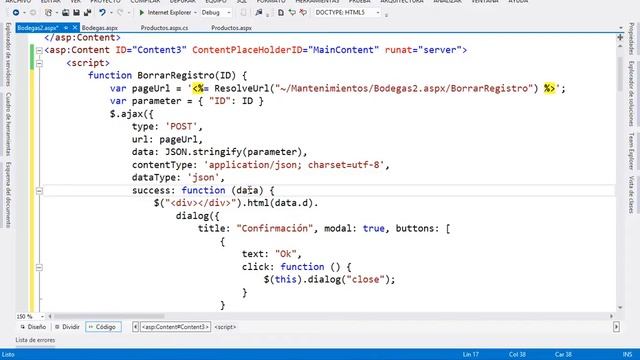Open Cuadro de herramientas side tab

pos(8,124)
